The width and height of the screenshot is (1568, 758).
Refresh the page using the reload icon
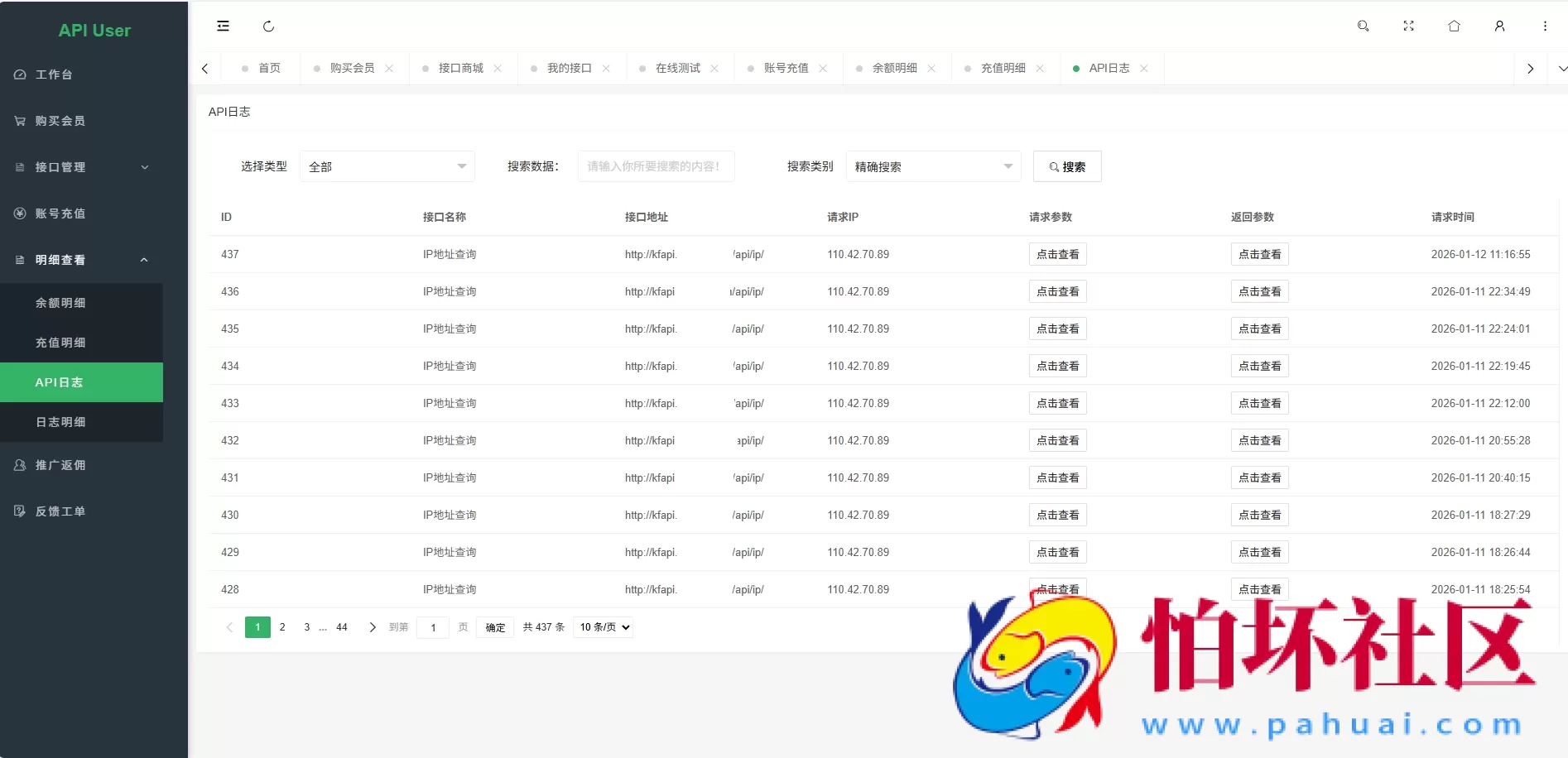coord(268,26)
